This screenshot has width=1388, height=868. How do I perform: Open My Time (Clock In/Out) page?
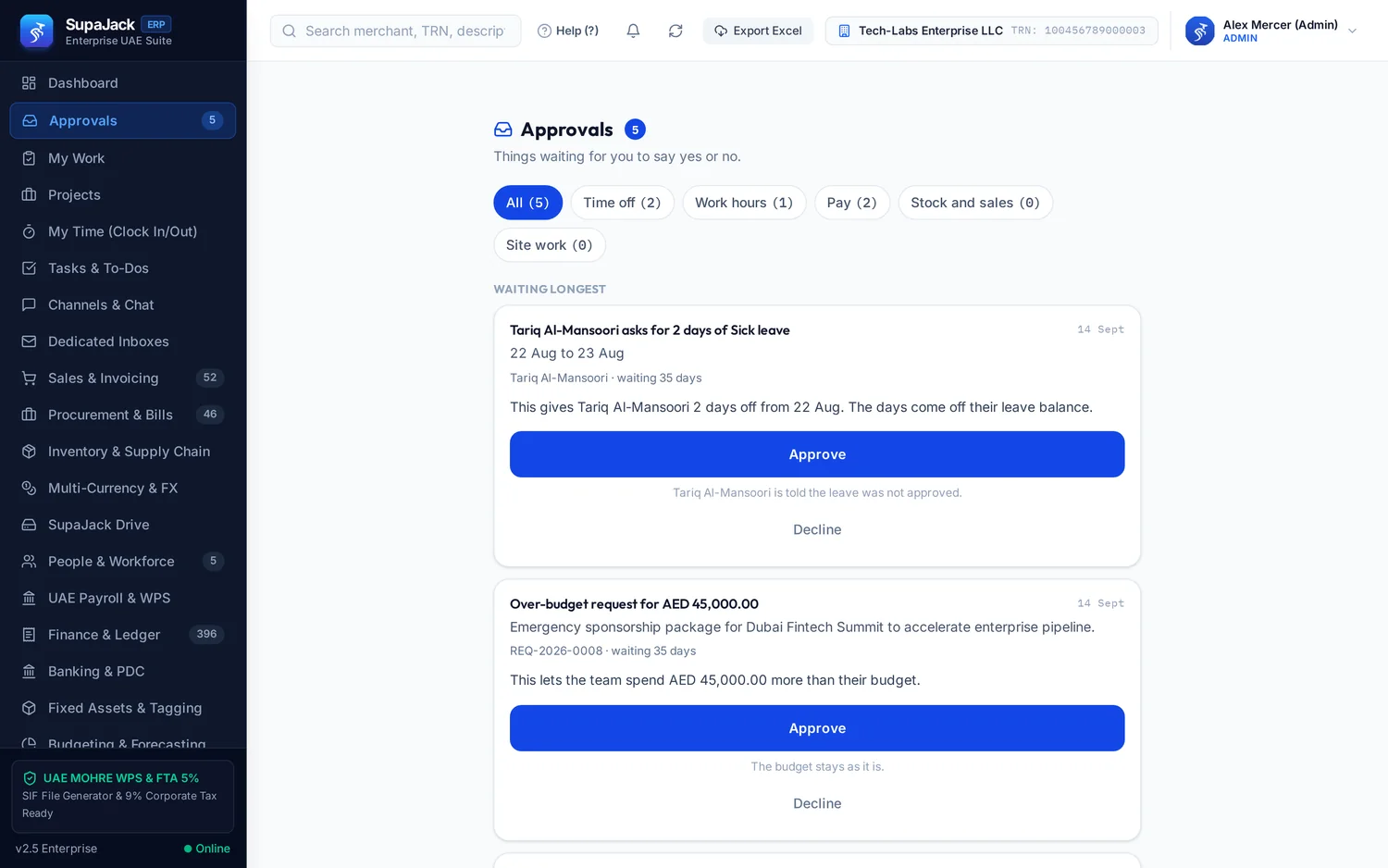[x=122, y=231]
